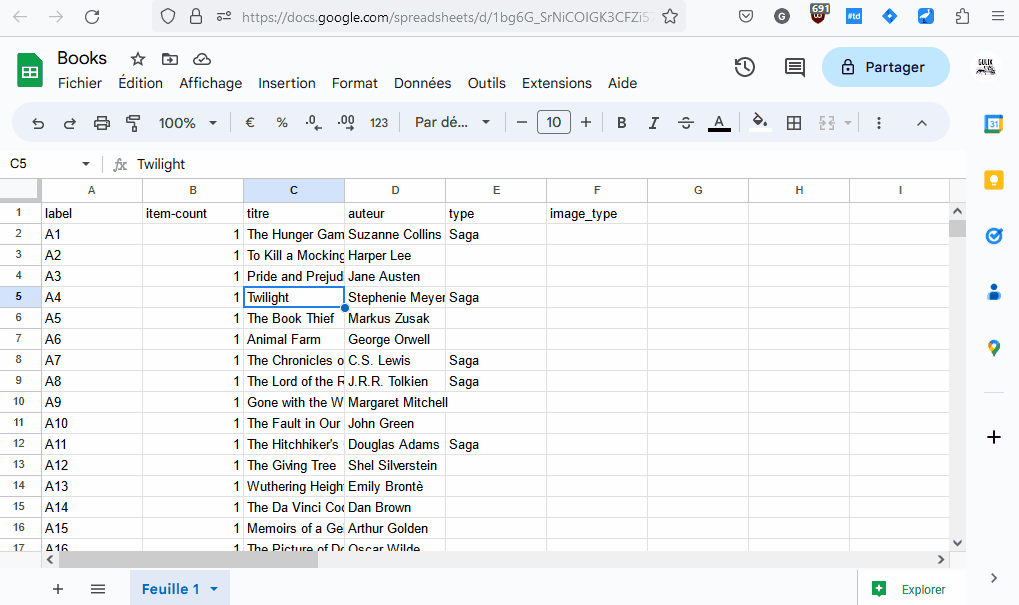Image resolution: width=1019 pixels, height=605 pixels.
Task: Show the all sheets list
Action: pyautogui.click(x=98, y=589)
